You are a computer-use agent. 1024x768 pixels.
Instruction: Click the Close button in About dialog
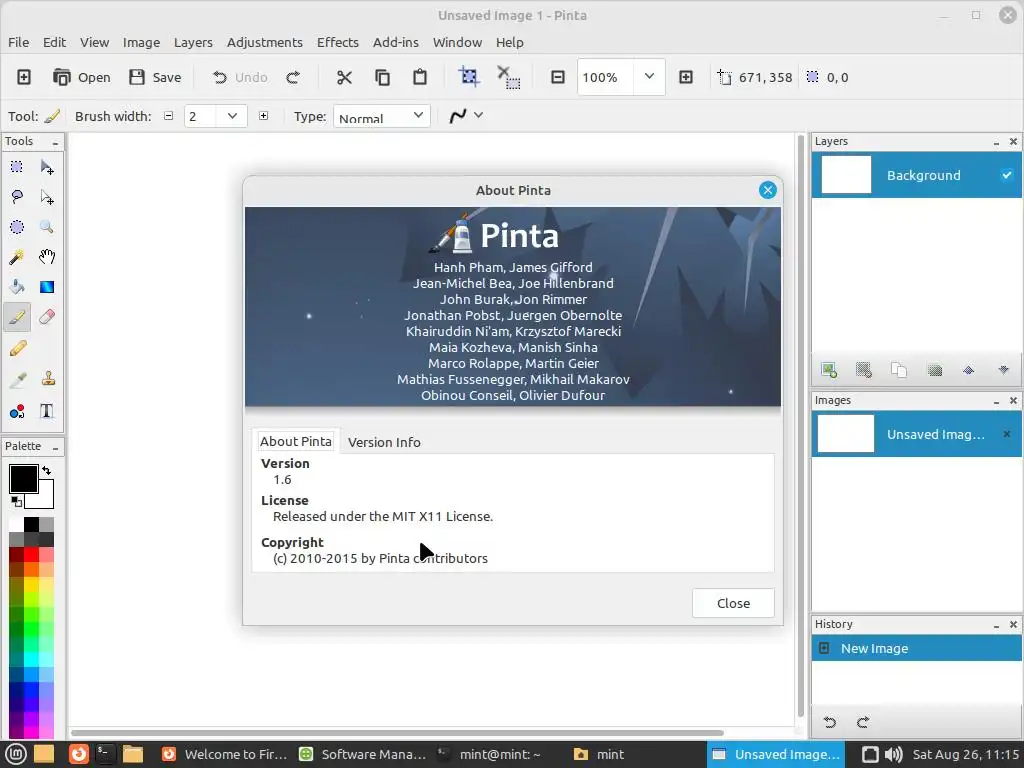pyautogui.click(x=733, y=603)
